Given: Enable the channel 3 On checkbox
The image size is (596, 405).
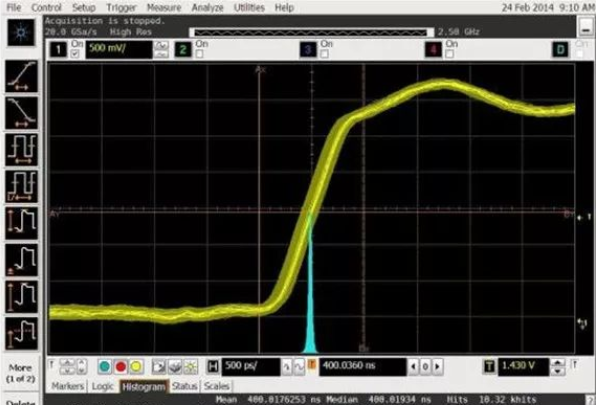Looking at the screenshot, I should pyautogui.click(x=324, y=54).
